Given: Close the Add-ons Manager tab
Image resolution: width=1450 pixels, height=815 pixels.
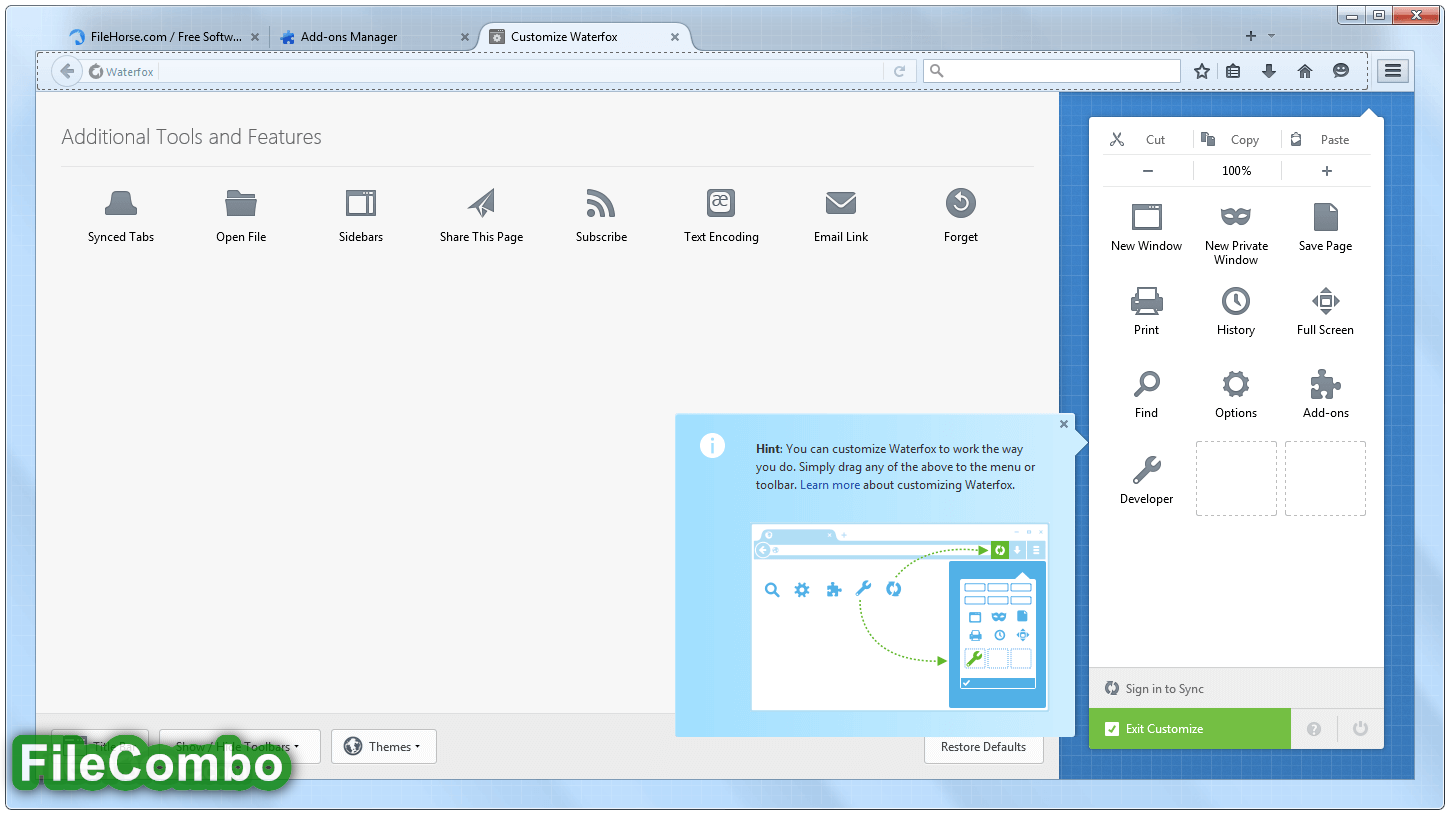Looking at the screenshot, I should [x=465, y=37].
